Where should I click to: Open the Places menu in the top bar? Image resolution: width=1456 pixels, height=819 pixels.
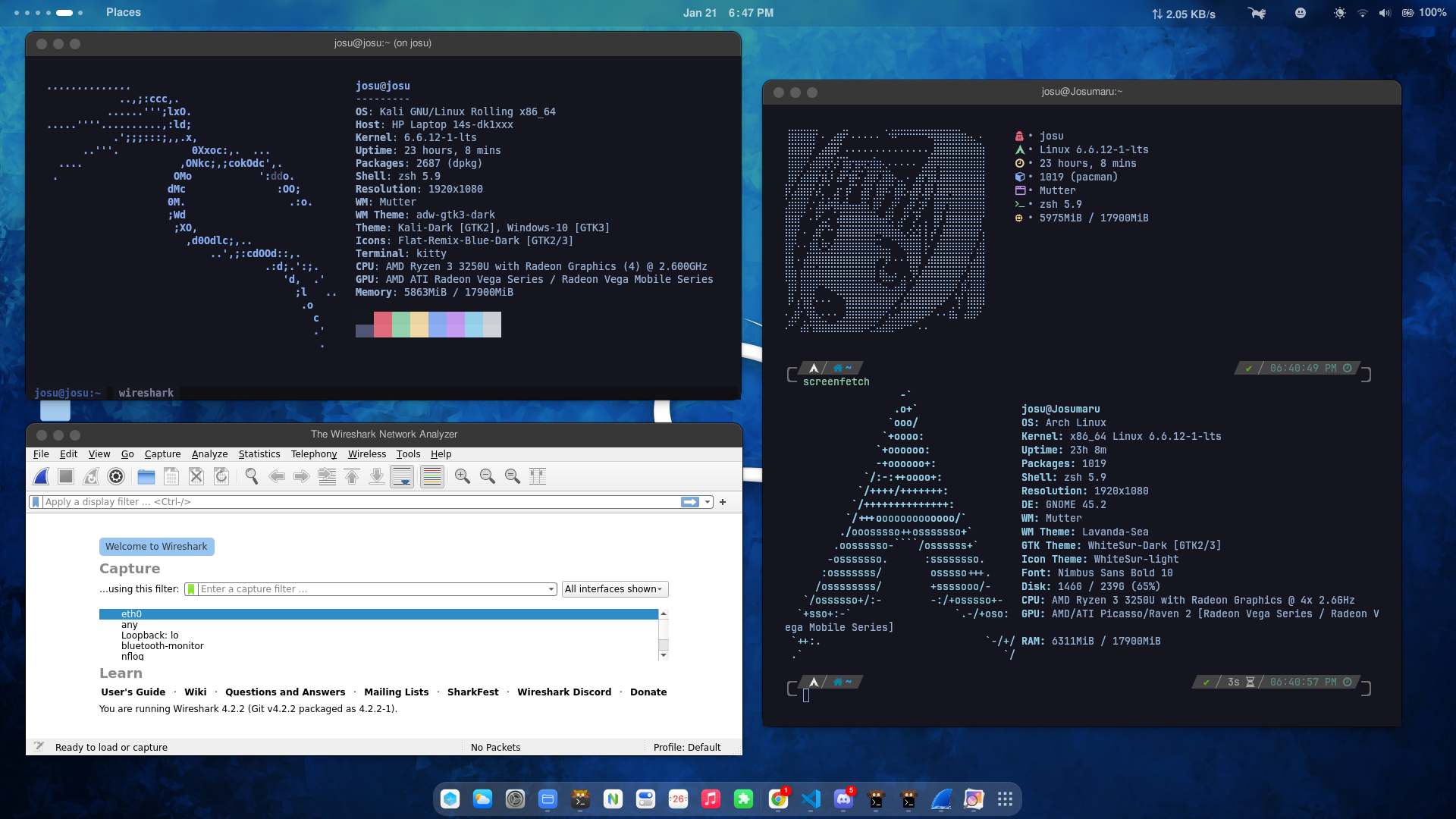point(124,12)
